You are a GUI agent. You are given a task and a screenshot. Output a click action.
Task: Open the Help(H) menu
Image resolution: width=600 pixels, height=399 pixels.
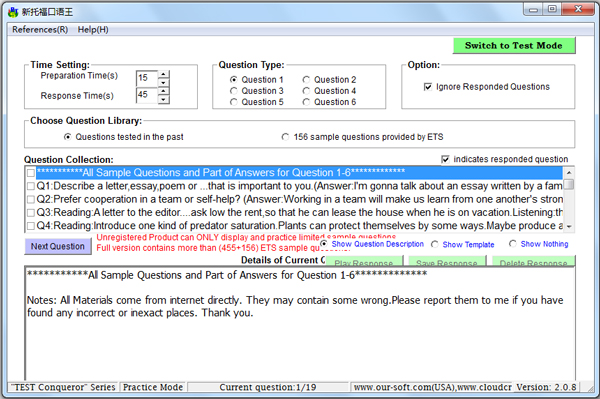[93, 29]
